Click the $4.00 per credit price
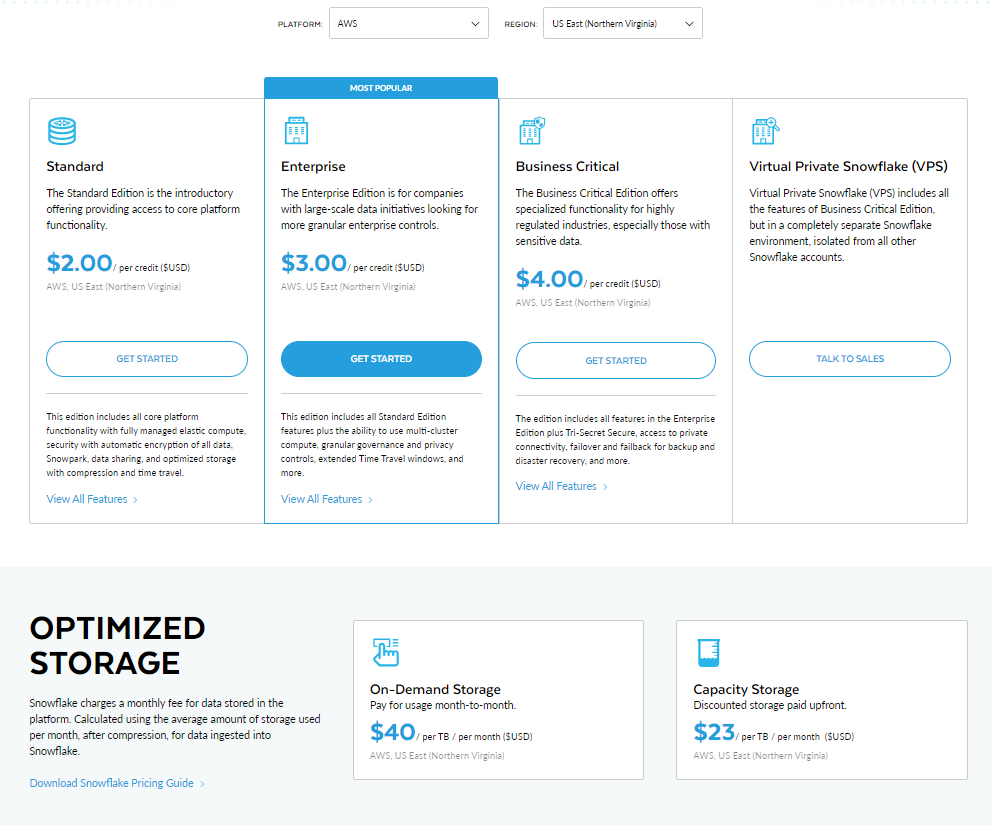Screen dimensions: 992x825 (x=548, y=278)
